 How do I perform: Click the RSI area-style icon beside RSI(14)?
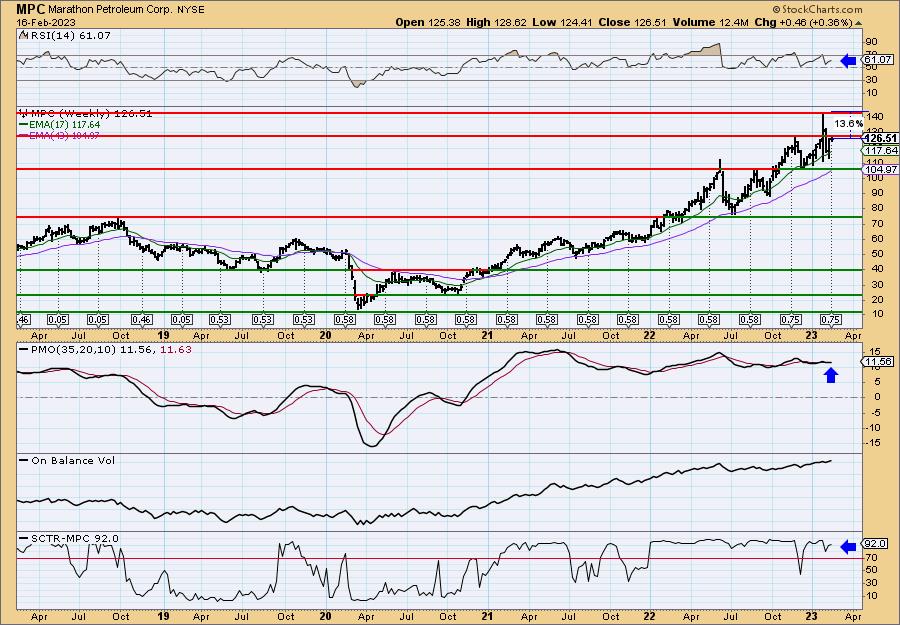click(x=23, y=35)
